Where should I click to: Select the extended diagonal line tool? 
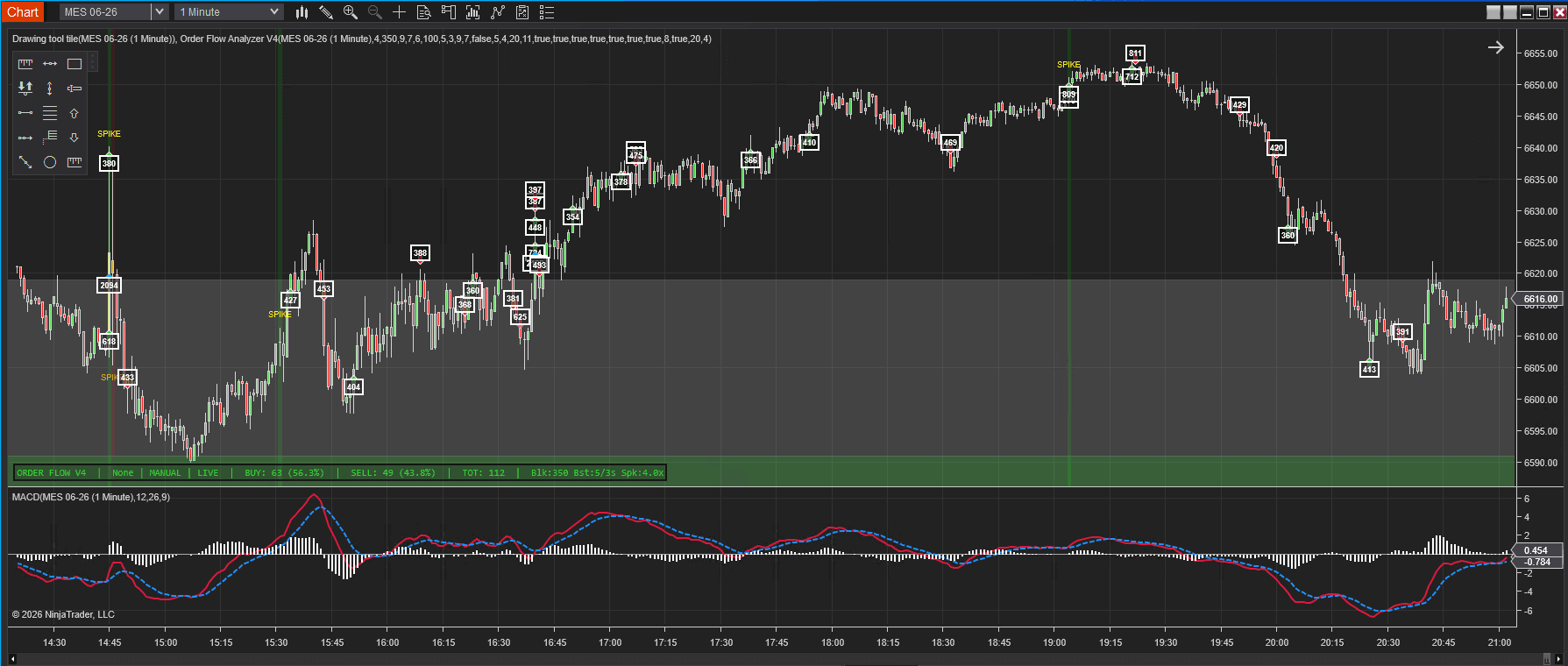click(x=25, y=162)
